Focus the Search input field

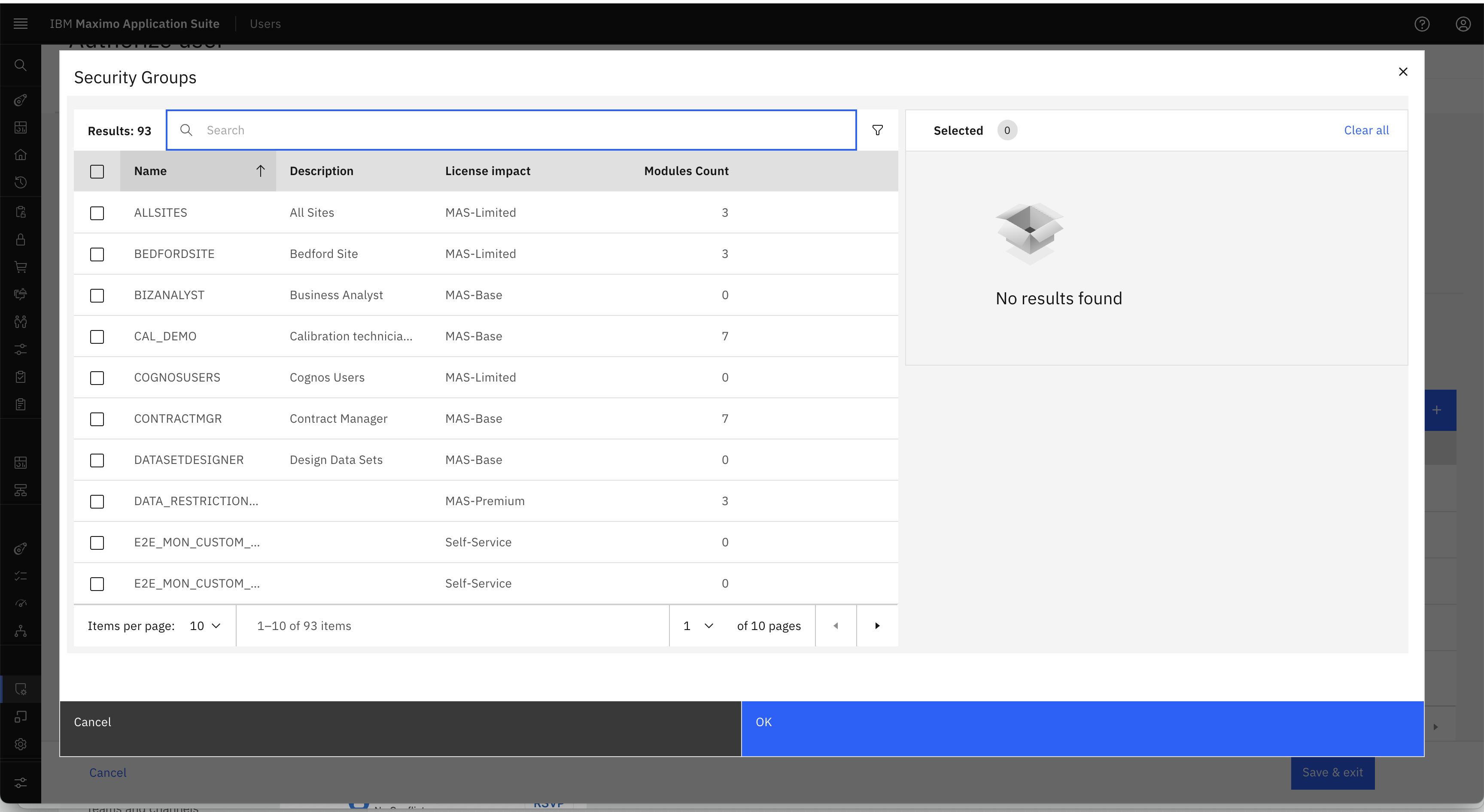point(511,130)
